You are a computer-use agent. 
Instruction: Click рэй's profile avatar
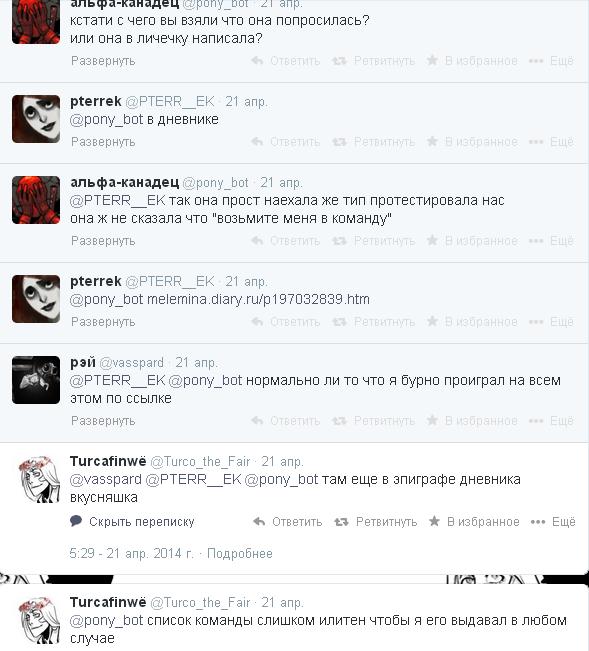pos(36,380)
